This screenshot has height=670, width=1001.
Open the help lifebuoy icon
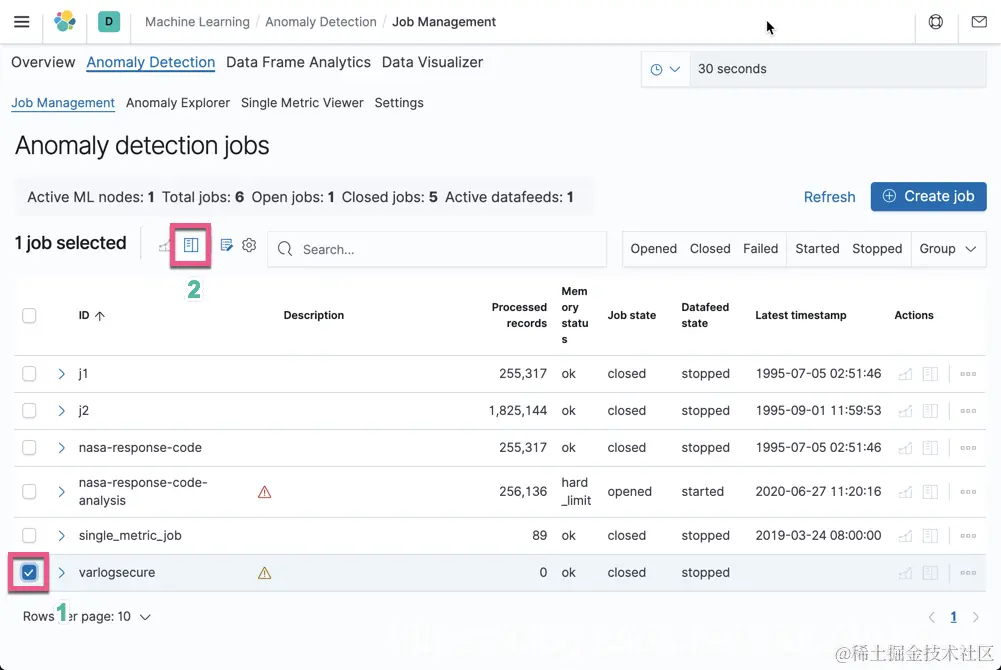(x=935, y=22)
